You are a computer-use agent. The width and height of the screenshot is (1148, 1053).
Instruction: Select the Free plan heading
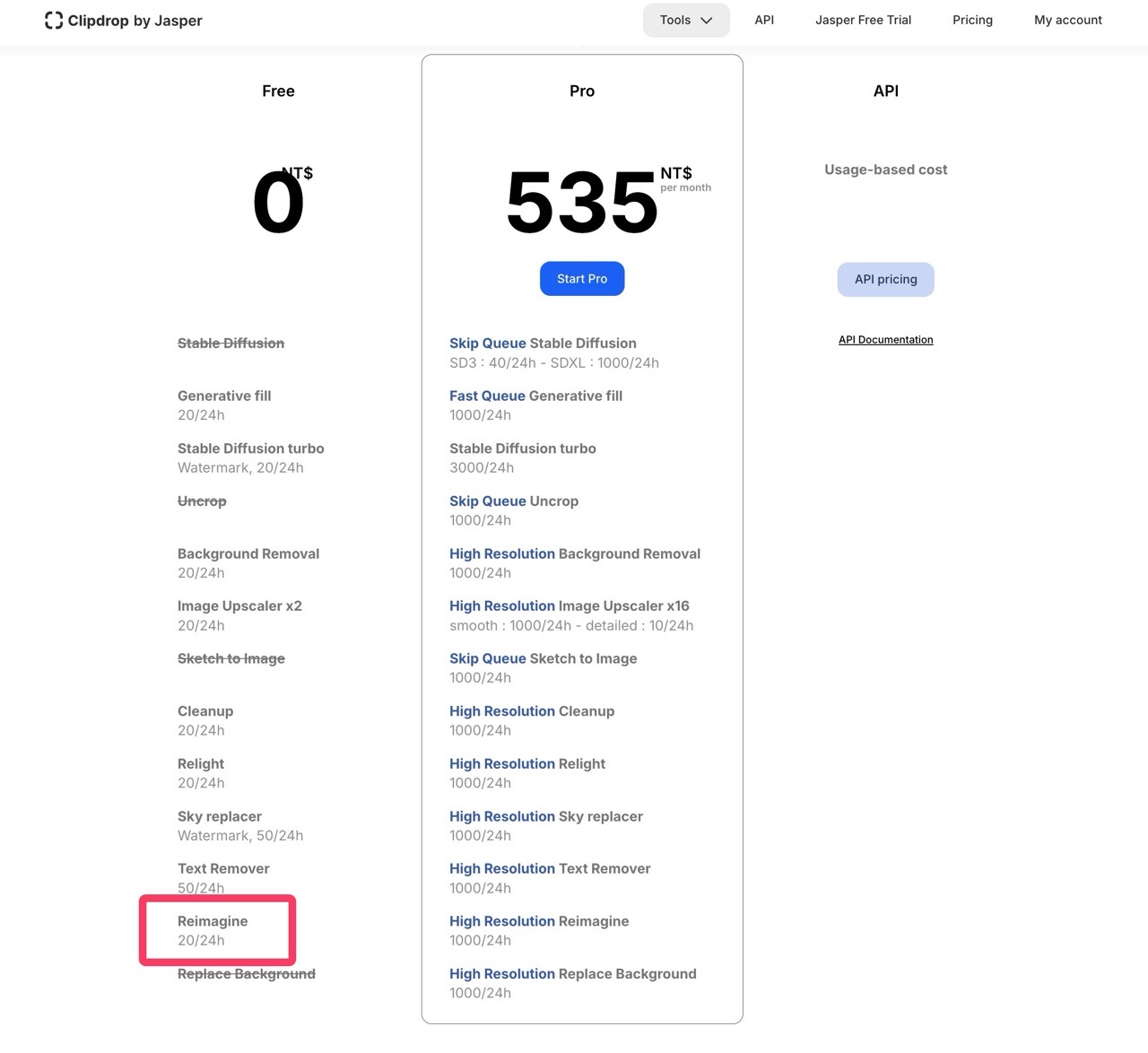278,91
